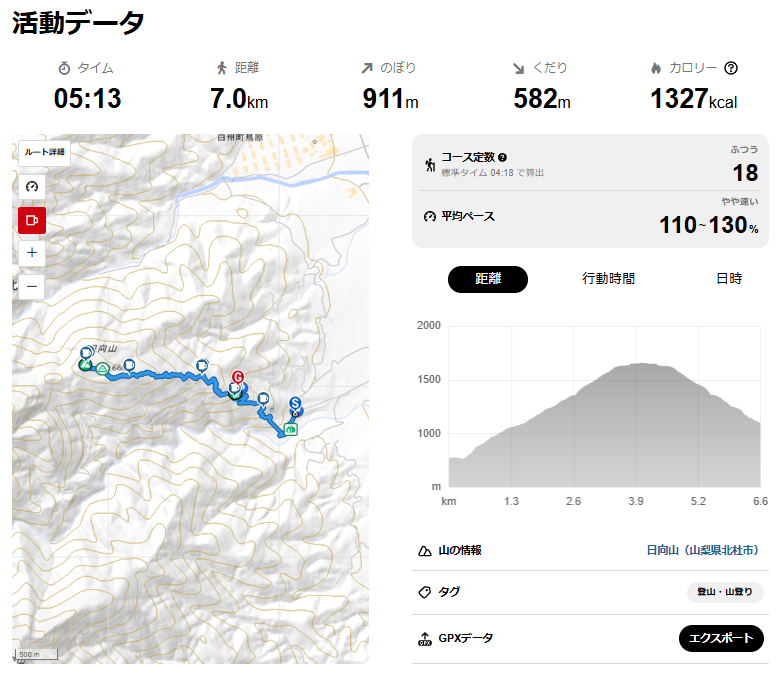This screenshot has height=676, width=781.
Task: Export GPX data with エクスポート
Action: point(721,638)
